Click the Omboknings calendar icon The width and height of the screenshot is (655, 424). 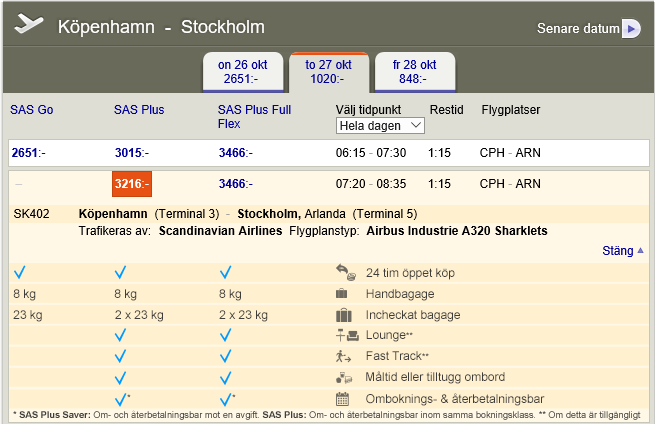click(344, 398)
